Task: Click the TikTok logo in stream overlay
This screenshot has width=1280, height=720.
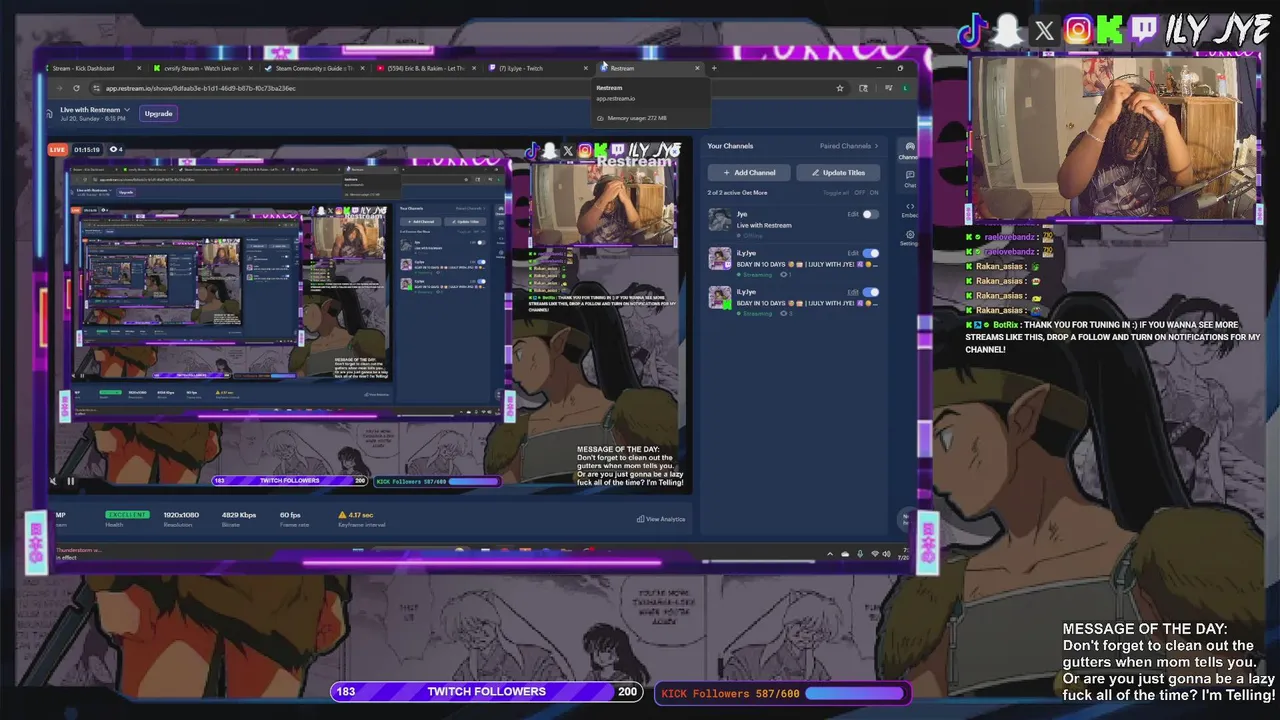Action: 972,31
